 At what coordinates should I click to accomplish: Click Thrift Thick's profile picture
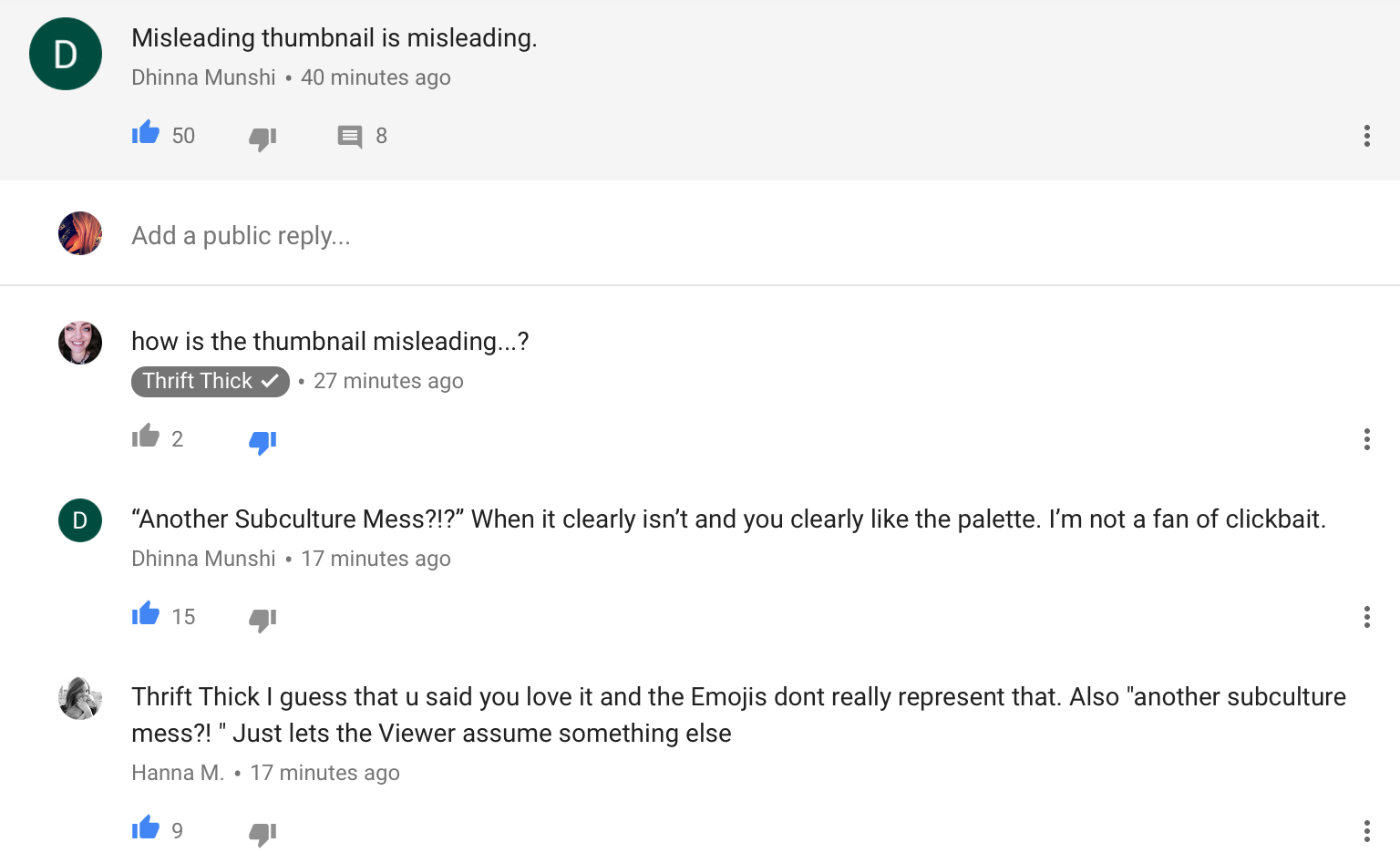click(x=80, y=343)
